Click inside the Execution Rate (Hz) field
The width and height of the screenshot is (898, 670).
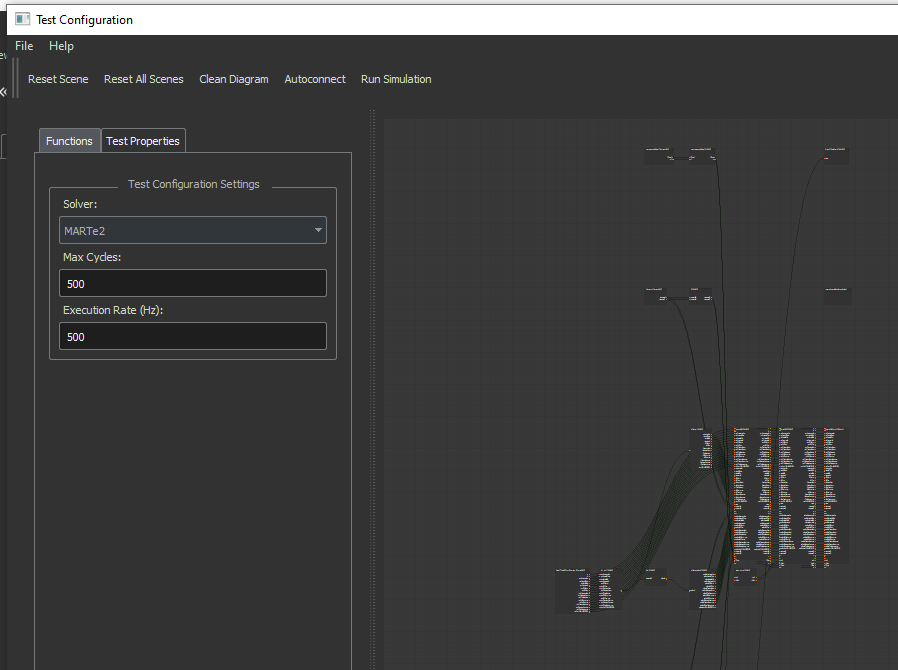coord(192,336)
